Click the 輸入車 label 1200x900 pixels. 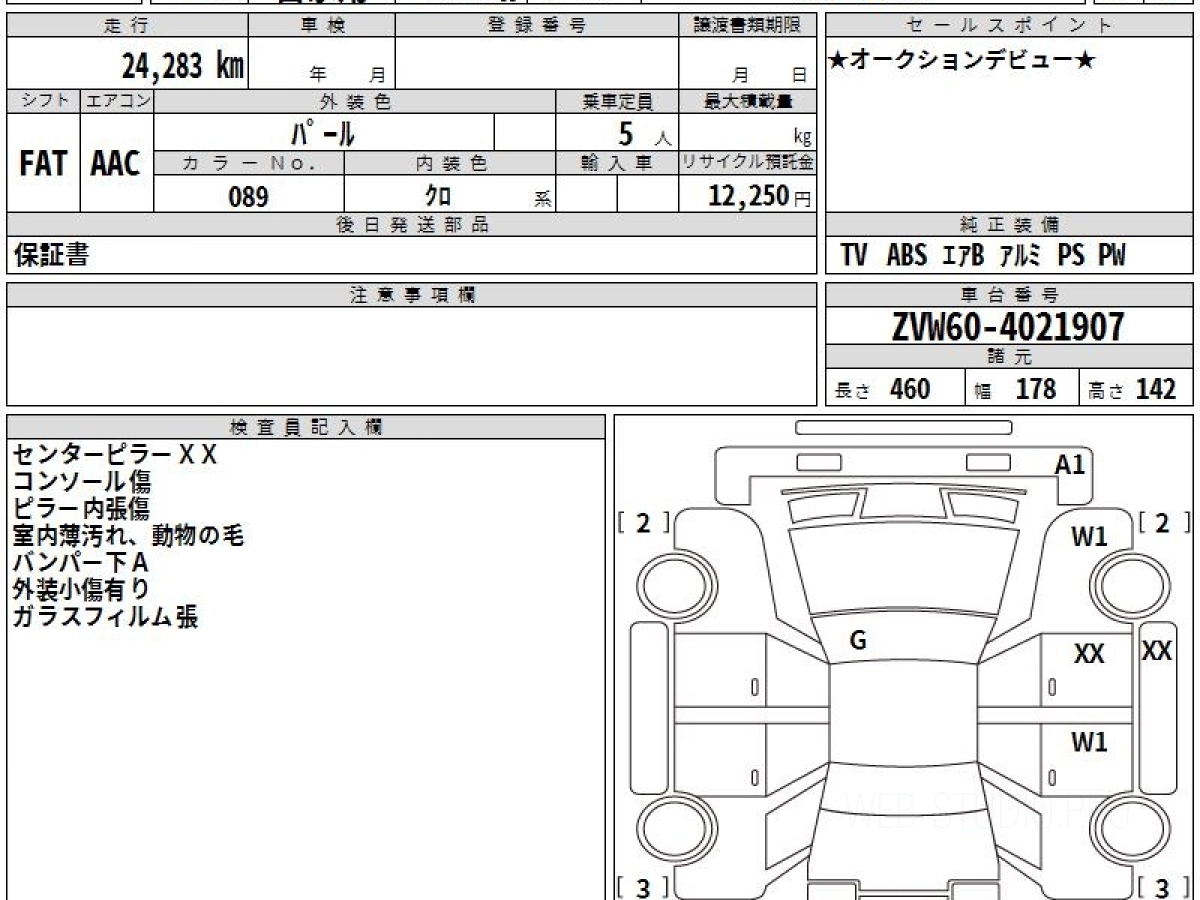[617, 163]
